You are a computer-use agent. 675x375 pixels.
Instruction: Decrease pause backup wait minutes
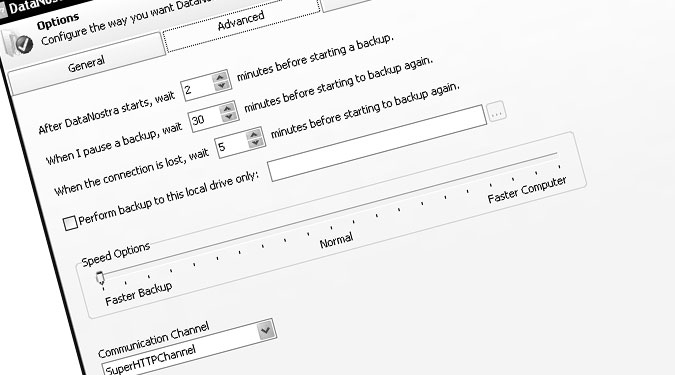[229, 116]
